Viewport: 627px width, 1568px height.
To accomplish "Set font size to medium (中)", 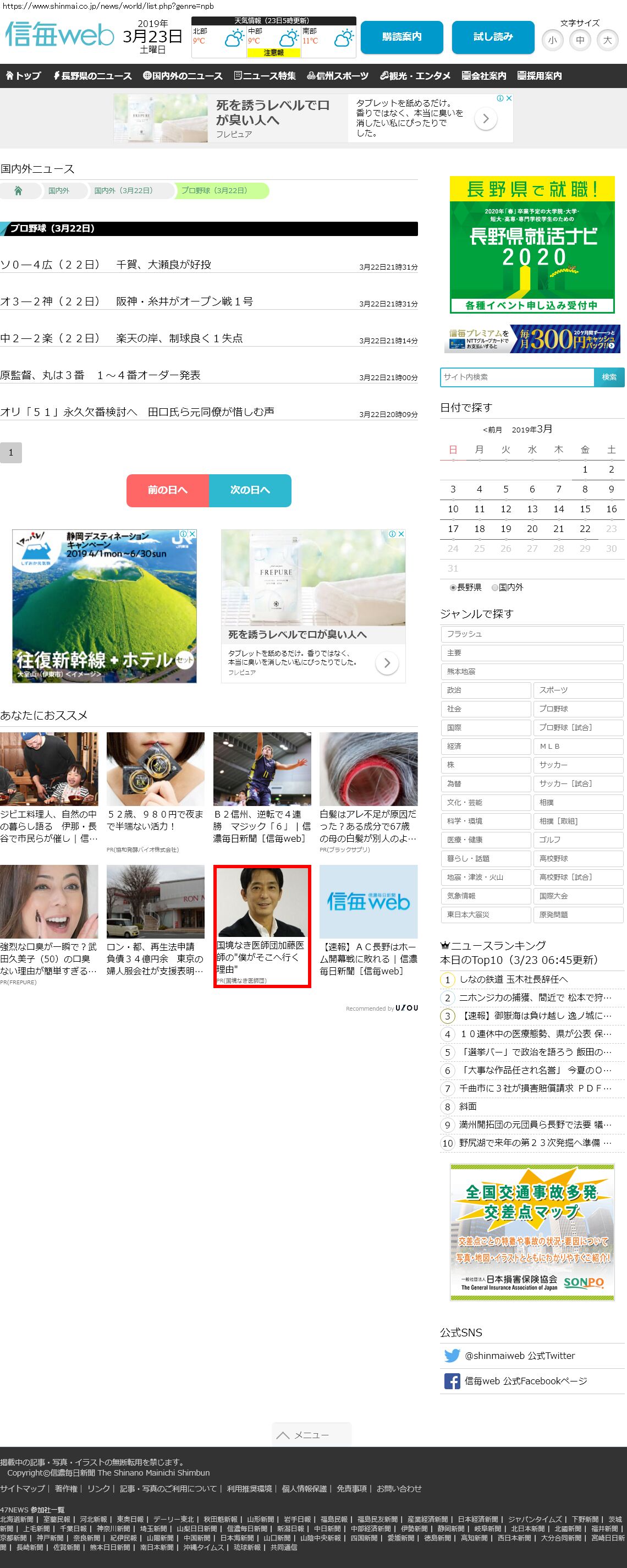I will coord(580,41).
